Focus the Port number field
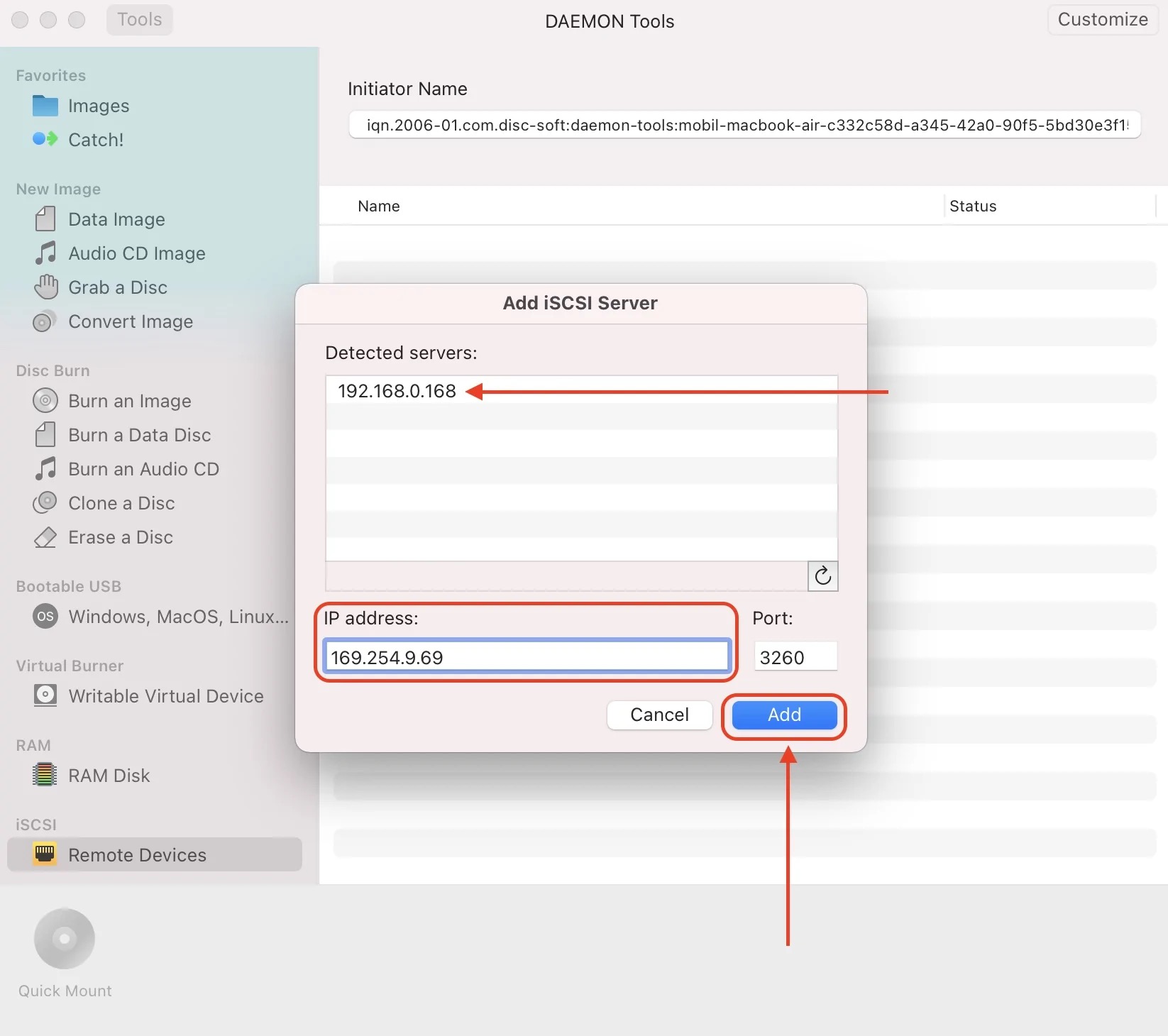The width and height of the screenshot is (1168, 1036). 795,657
